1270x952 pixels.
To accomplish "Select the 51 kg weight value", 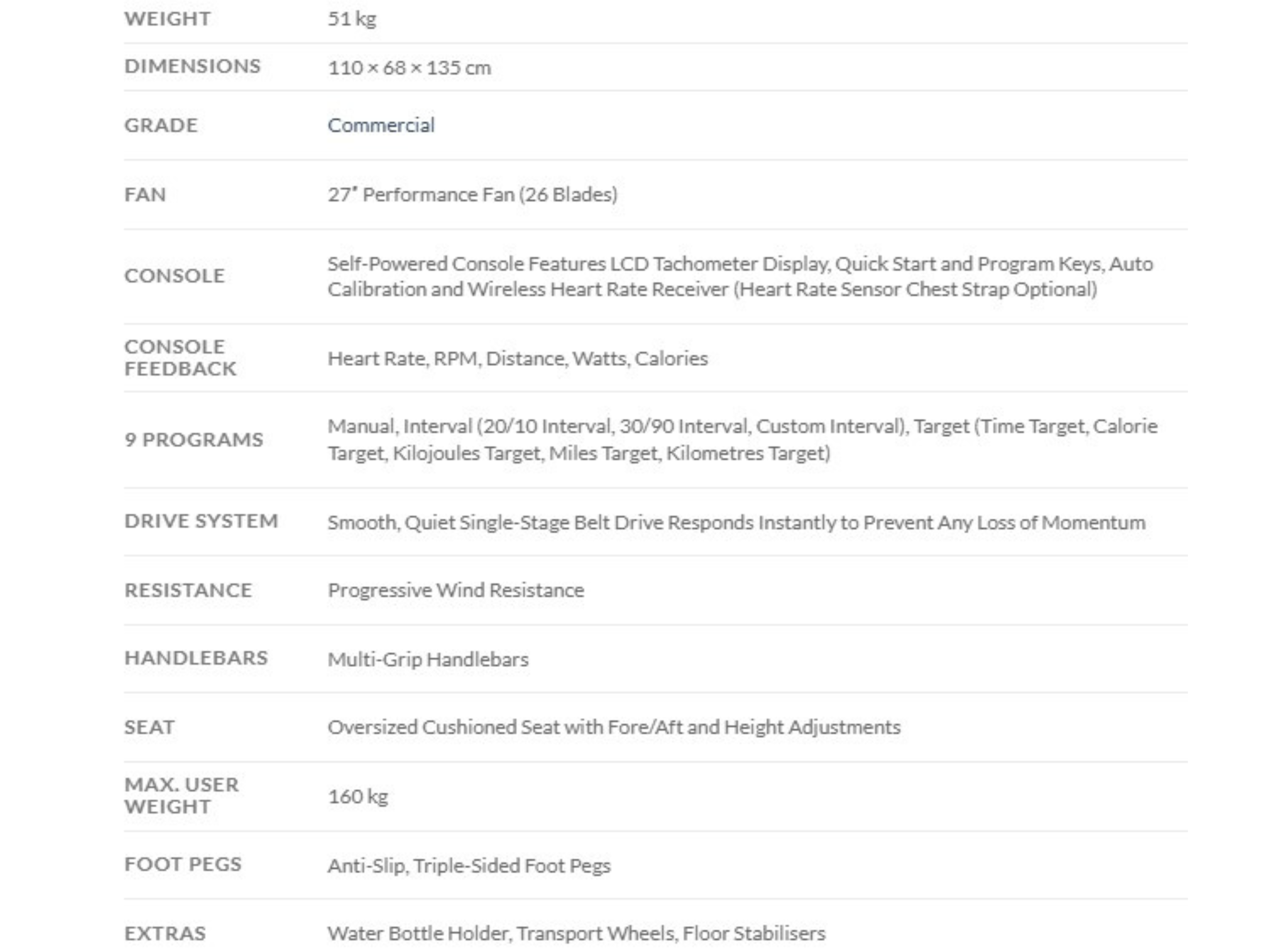I will (352, 19).
